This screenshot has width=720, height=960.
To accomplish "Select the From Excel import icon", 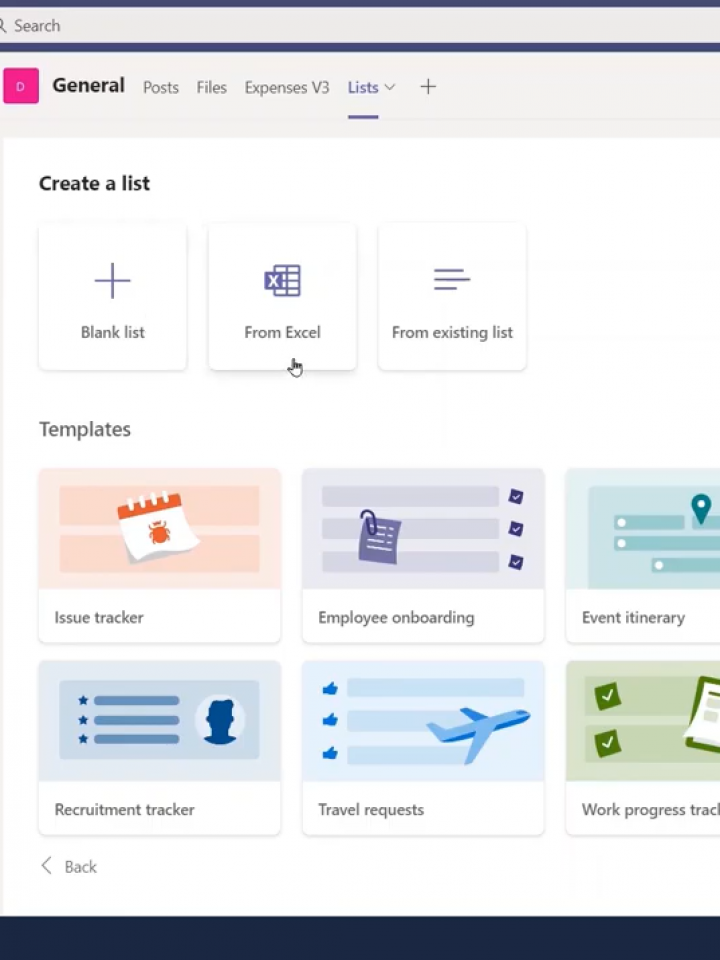I will (282, 281).
